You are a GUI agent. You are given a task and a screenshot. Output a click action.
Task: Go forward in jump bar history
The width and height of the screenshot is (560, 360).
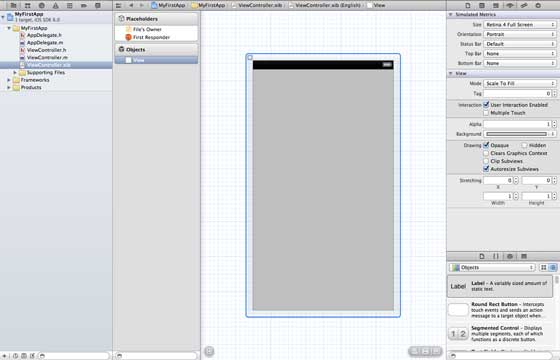(141, 5)
